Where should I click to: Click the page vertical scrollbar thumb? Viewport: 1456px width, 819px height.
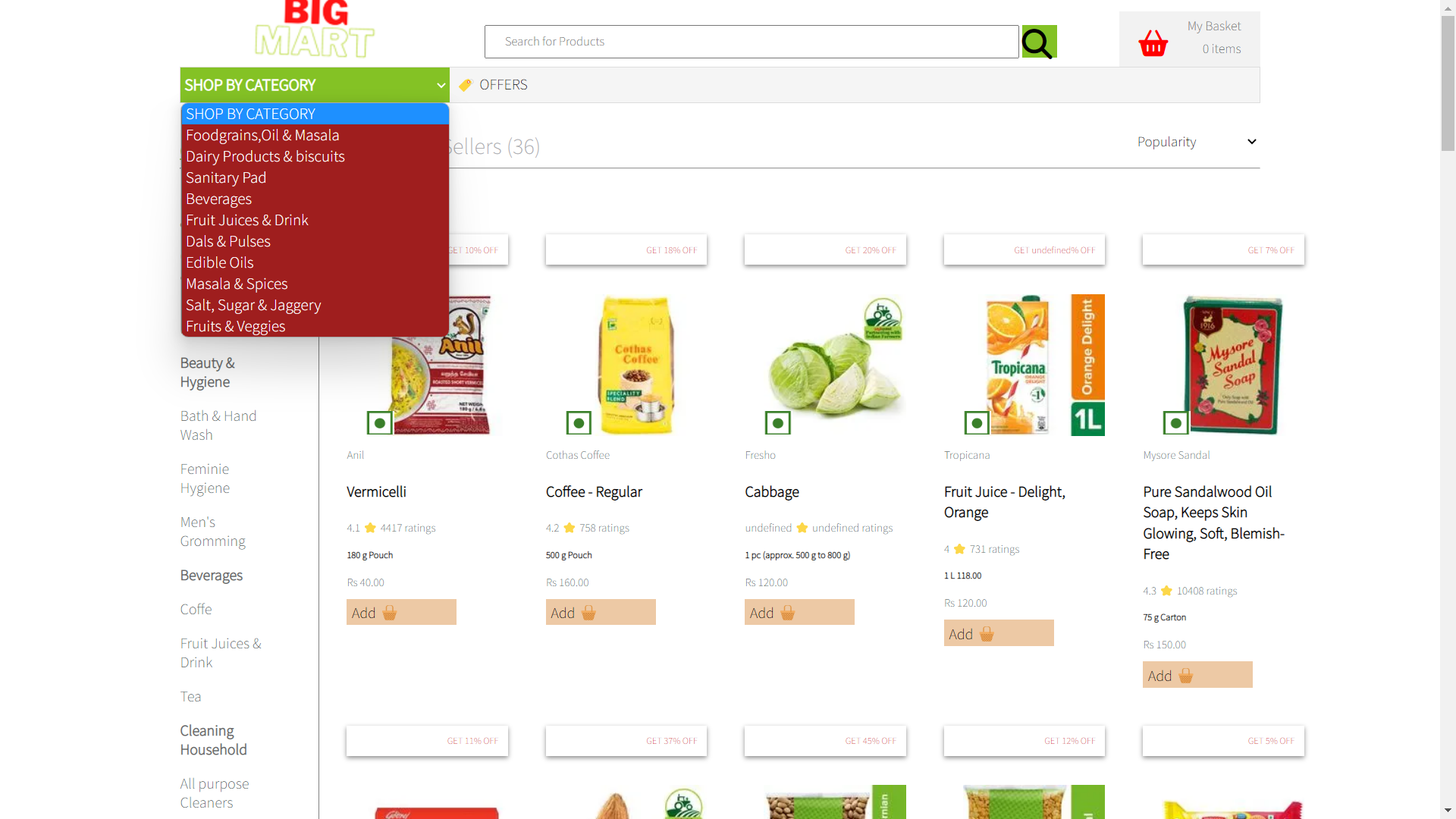(1448, 83)
